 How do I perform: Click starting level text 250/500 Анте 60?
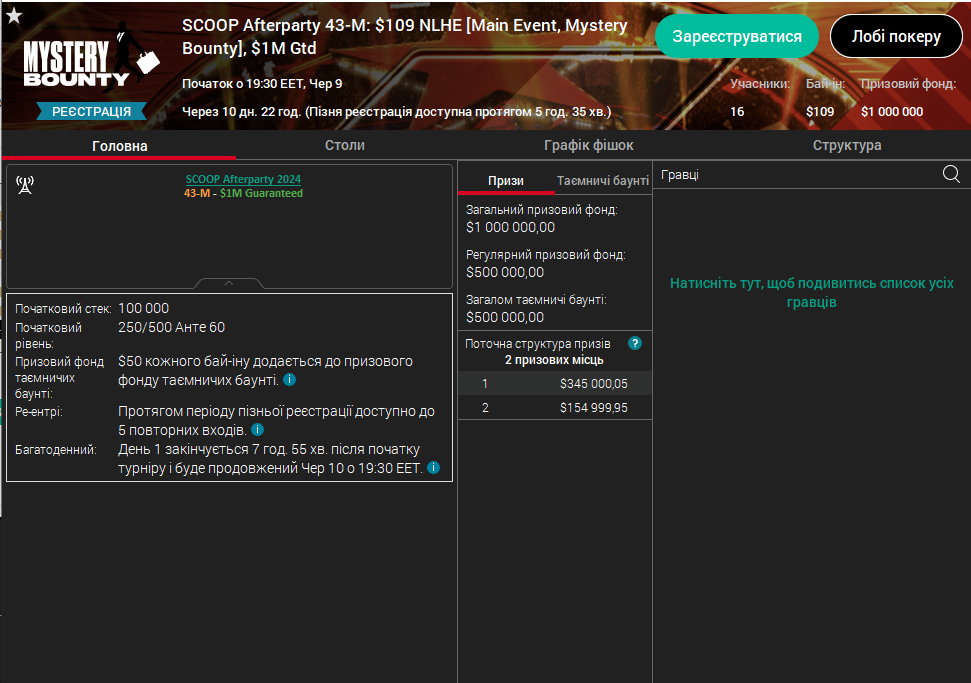click(172, 327)
